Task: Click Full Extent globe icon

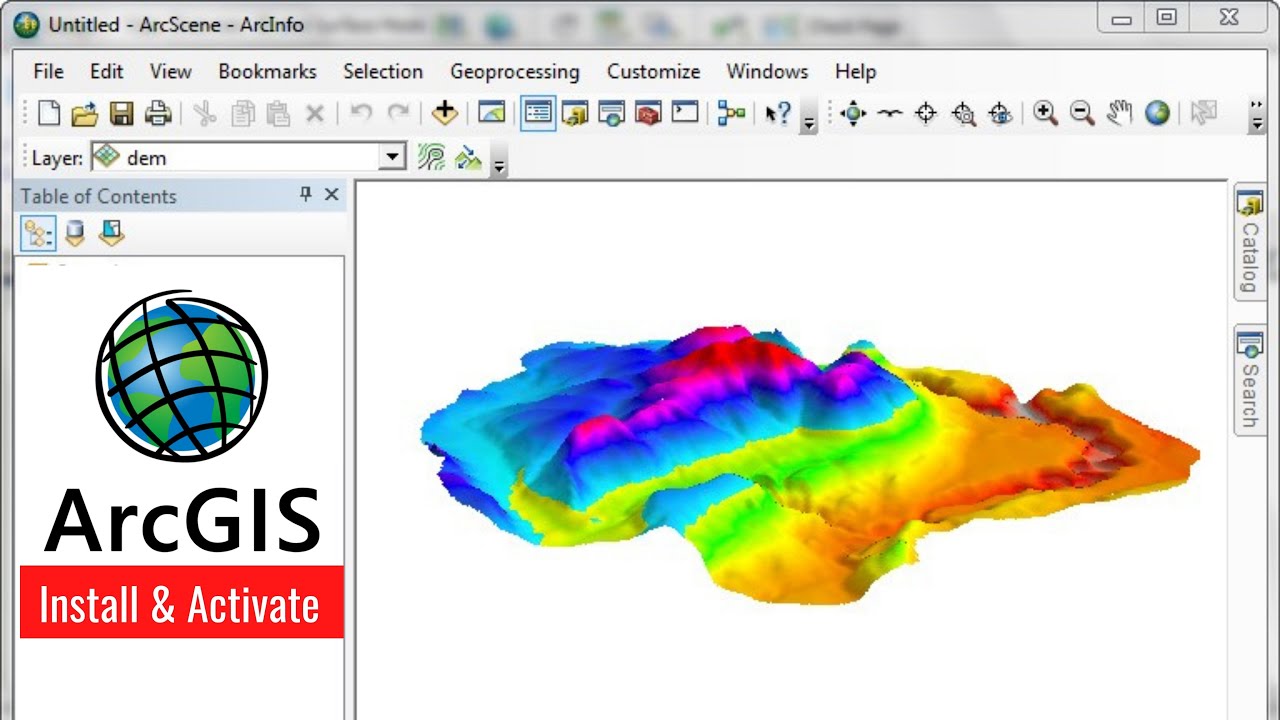Action: point(1157,113)
